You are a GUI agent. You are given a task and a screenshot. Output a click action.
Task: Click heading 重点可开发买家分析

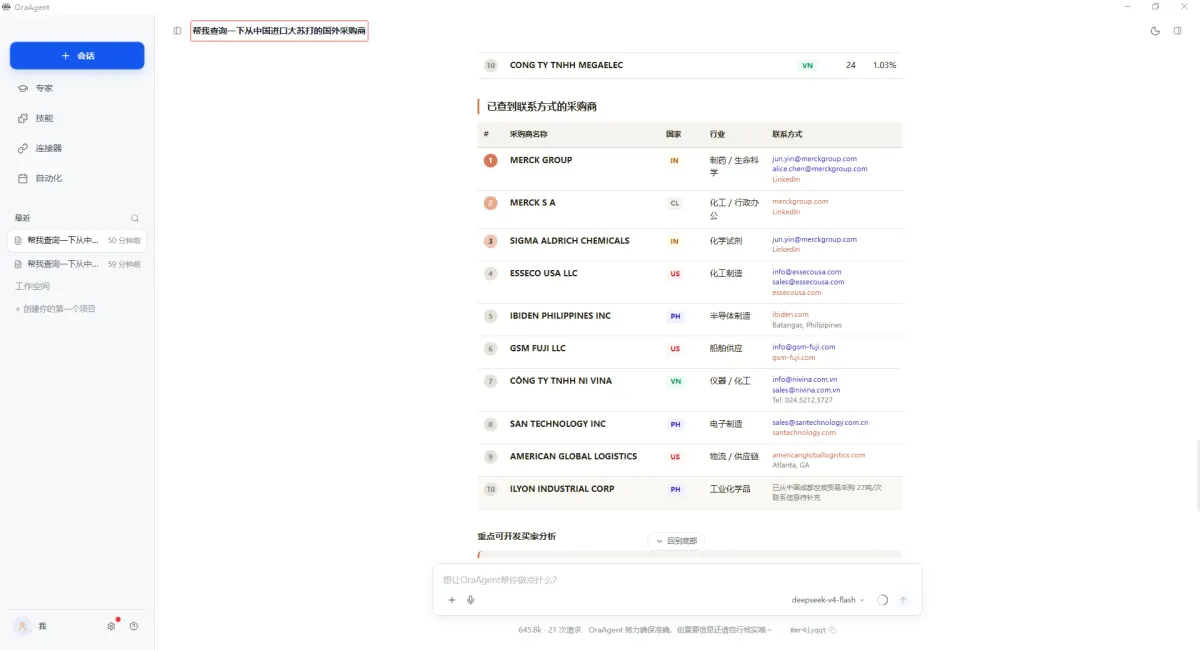pyautogui.click(x=517, y=536)
